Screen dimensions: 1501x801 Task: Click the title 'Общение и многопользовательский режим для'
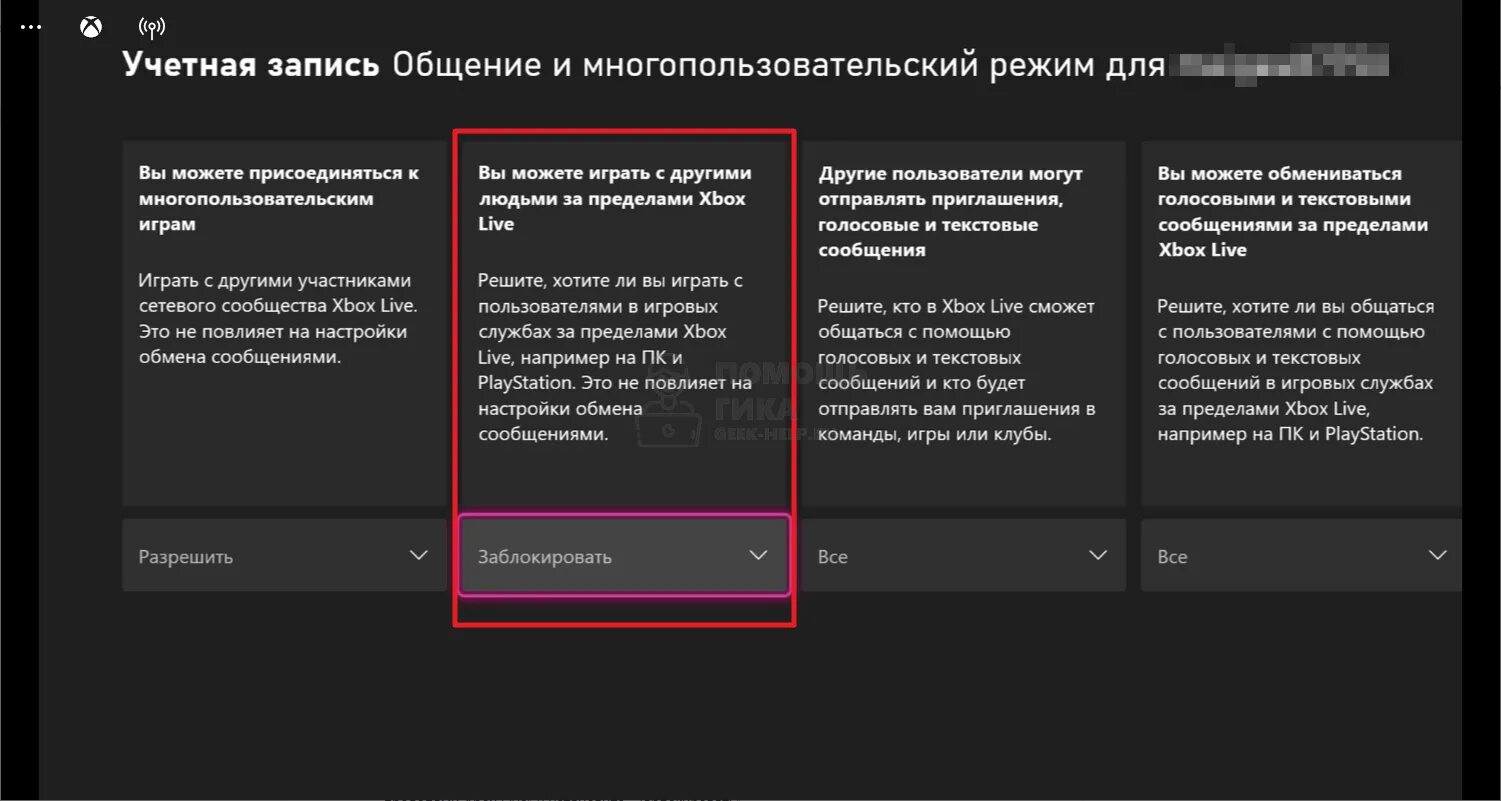[x=779, y=65]
